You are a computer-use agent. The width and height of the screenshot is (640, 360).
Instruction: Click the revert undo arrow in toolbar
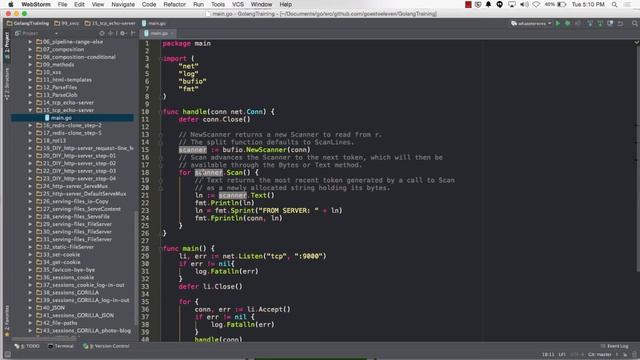coord(620,24)
